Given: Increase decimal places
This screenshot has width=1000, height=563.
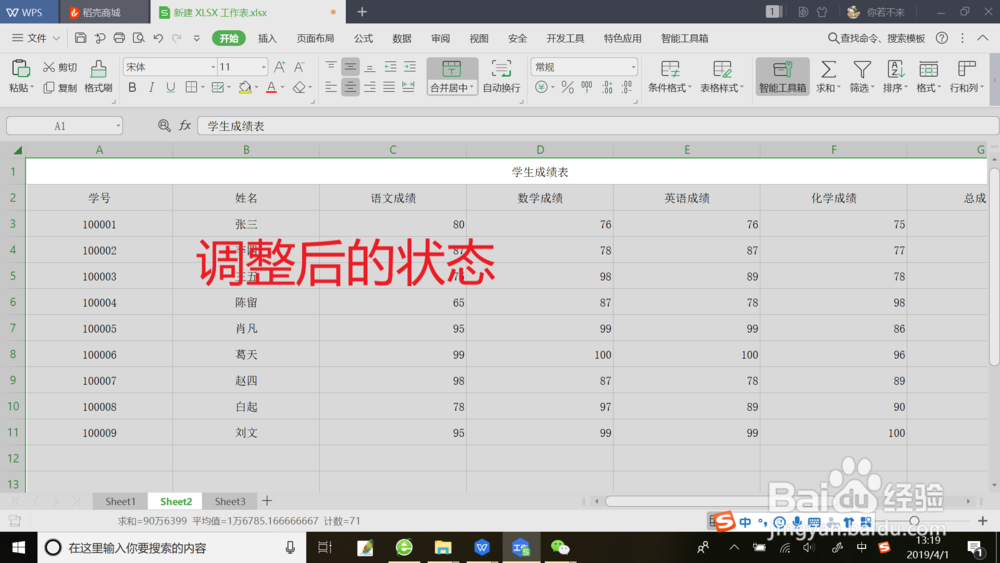Looking at the screenshot, I should pos(607,87).
